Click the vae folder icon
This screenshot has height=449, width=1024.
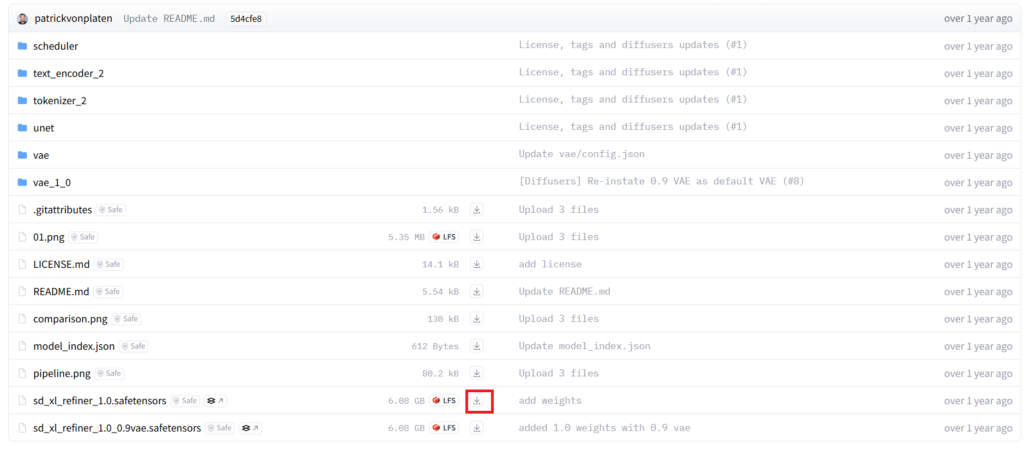point(22,155)
